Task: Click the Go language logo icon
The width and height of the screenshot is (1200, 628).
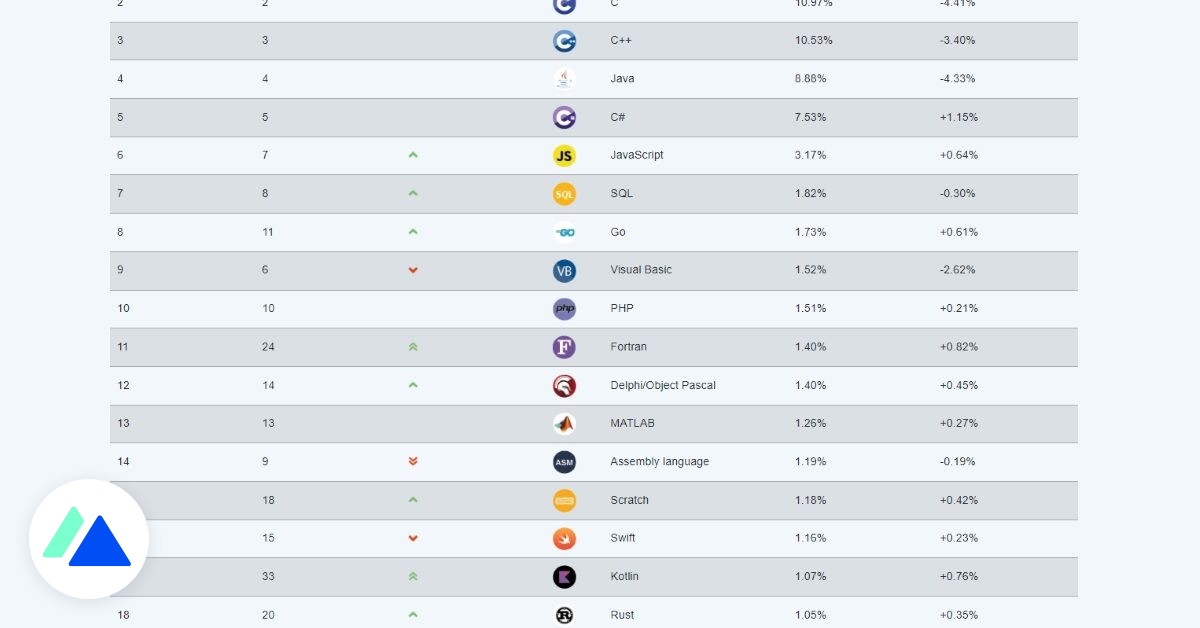Action: [564, 232]
